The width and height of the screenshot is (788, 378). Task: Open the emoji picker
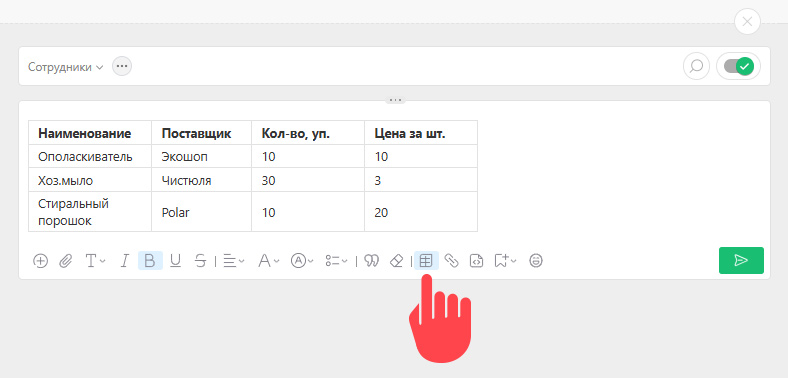[536, 261]
